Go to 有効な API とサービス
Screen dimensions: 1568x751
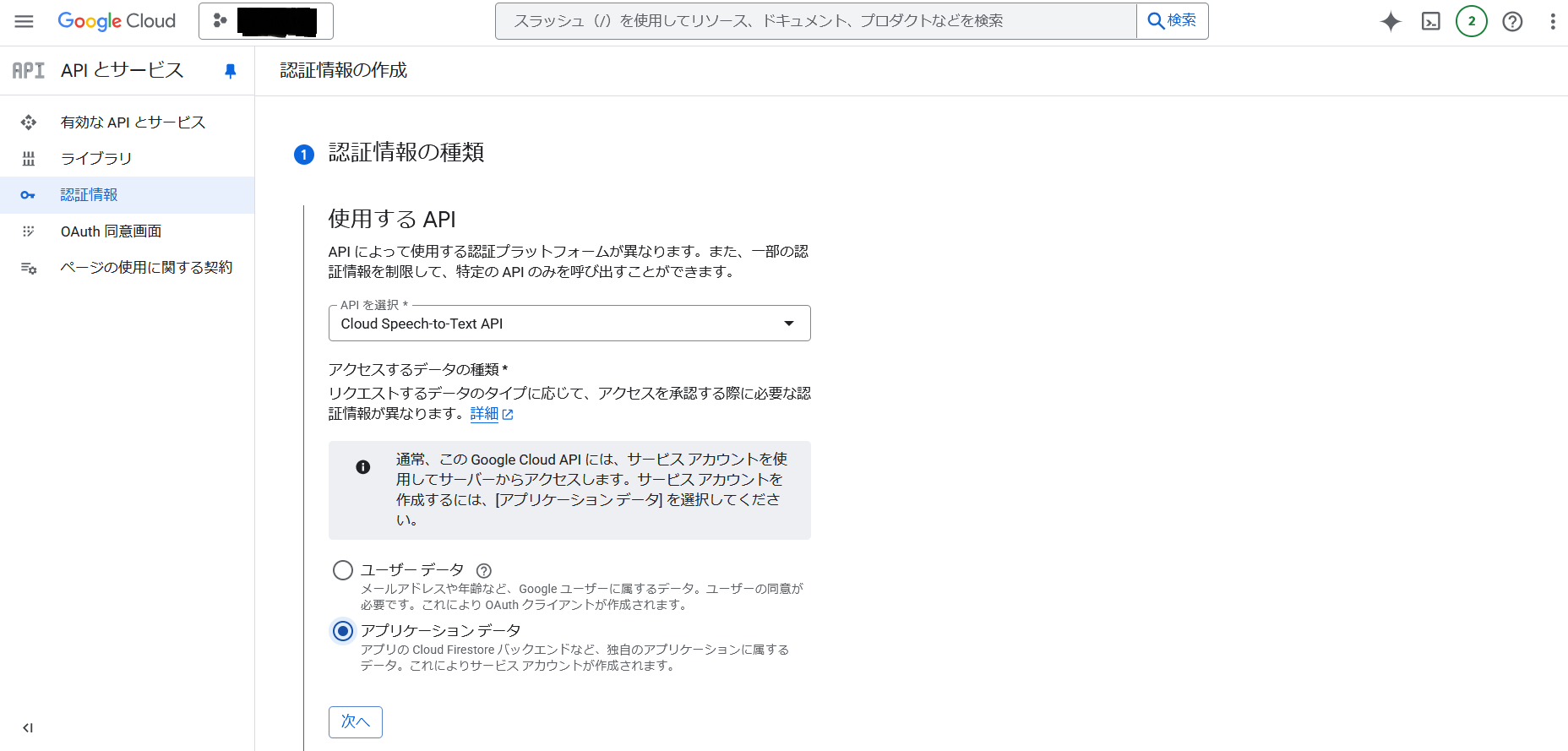pyautogui.click(x=133, y=122)
